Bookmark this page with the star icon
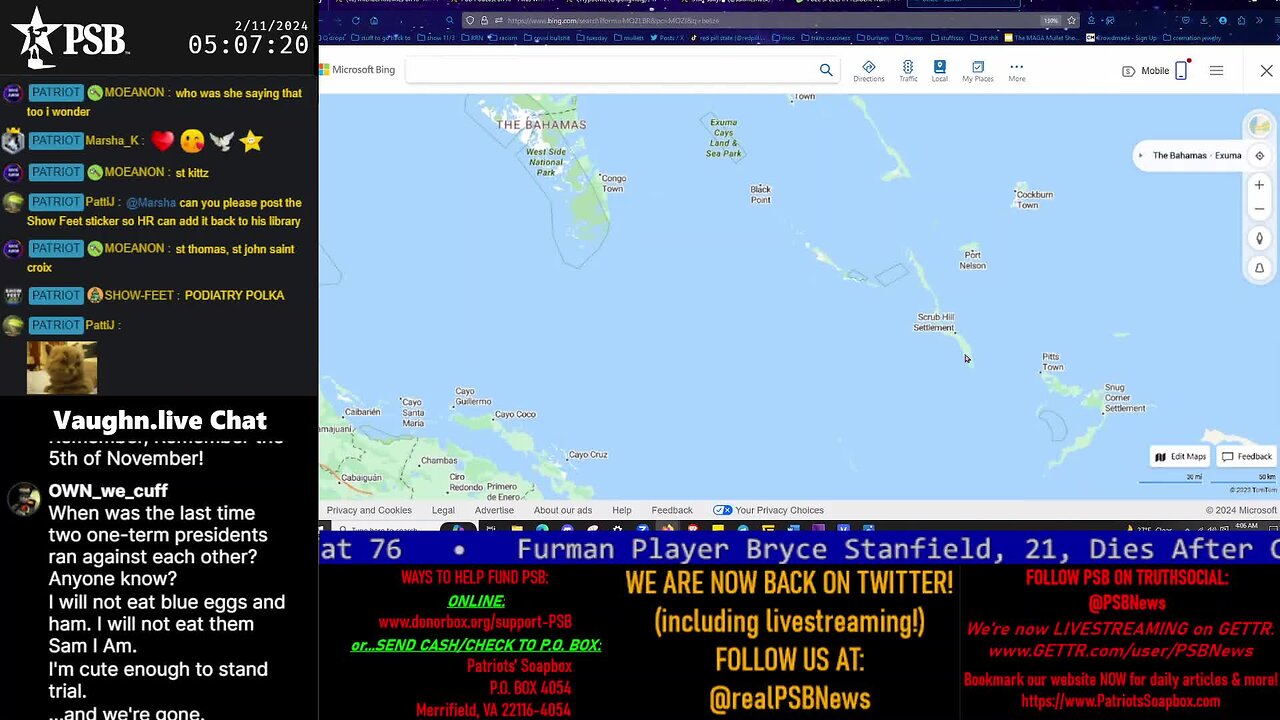The height and width of the screenshot is (720, 1280). [1071, 20]
